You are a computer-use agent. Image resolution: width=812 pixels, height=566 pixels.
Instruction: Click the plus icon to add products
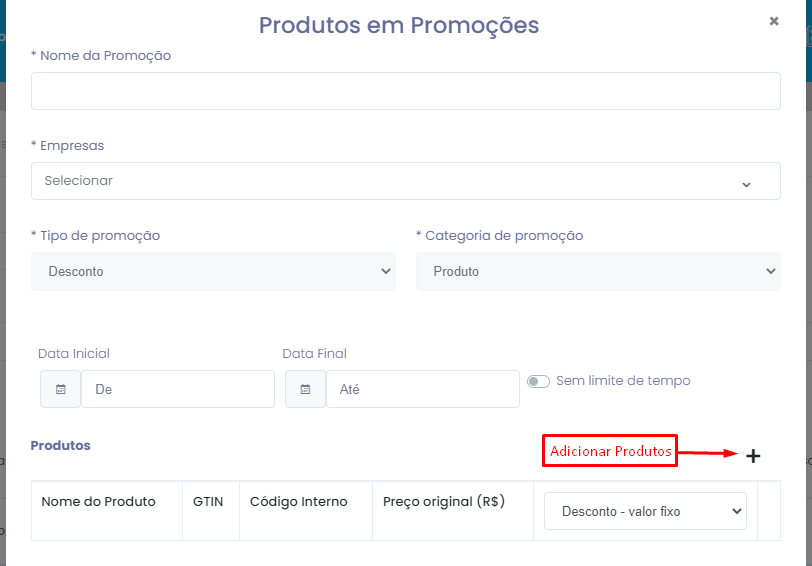coord(753,456)
